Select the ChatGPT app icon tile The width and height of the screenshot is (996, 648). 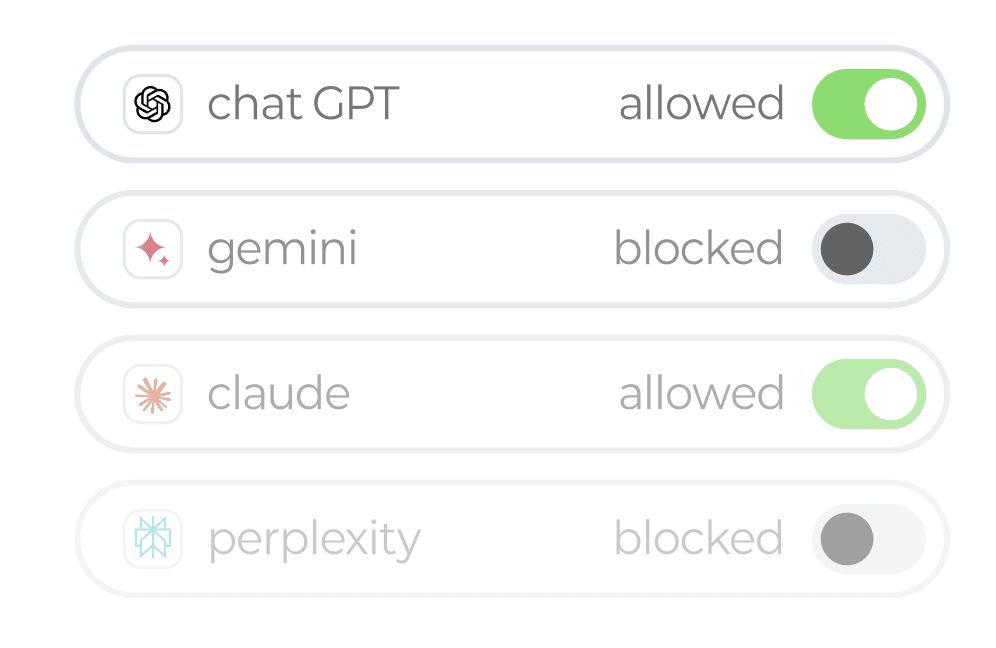tap(152, 103)
